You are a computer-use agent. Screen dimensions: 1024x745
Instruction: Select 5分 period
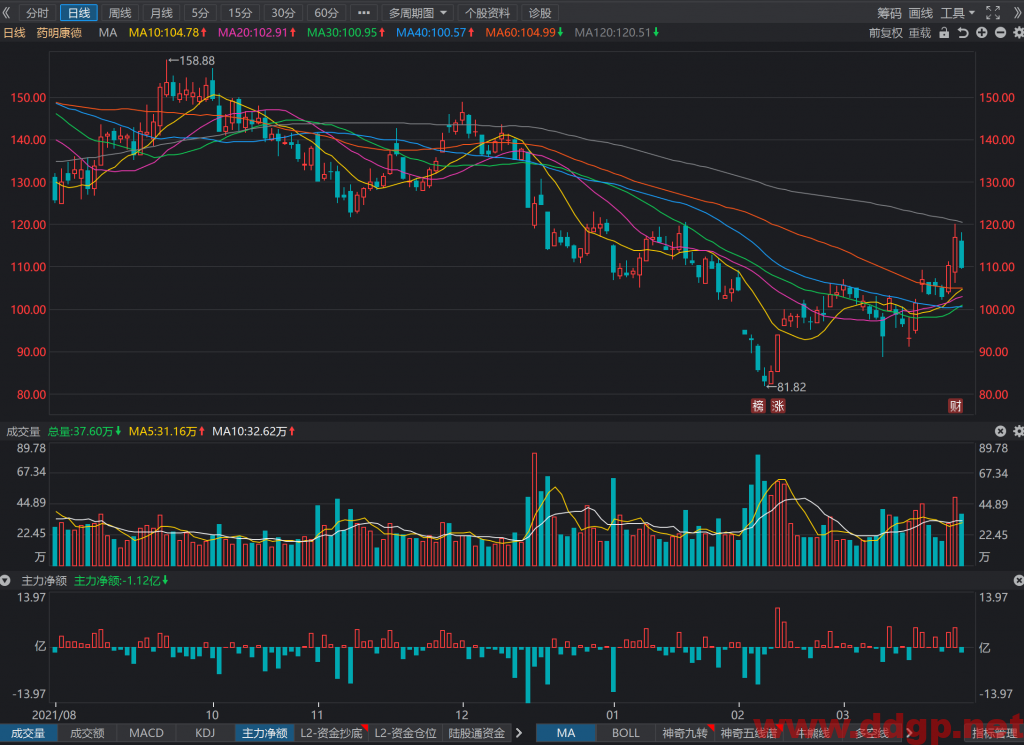pyautogui.click(x=200, y=12)
